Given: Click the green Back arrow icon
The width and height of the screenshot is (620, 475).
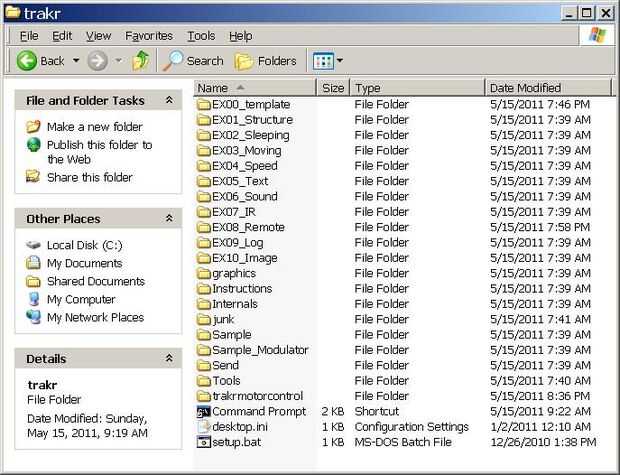Looking at the screenshot, I should (26, 61).
